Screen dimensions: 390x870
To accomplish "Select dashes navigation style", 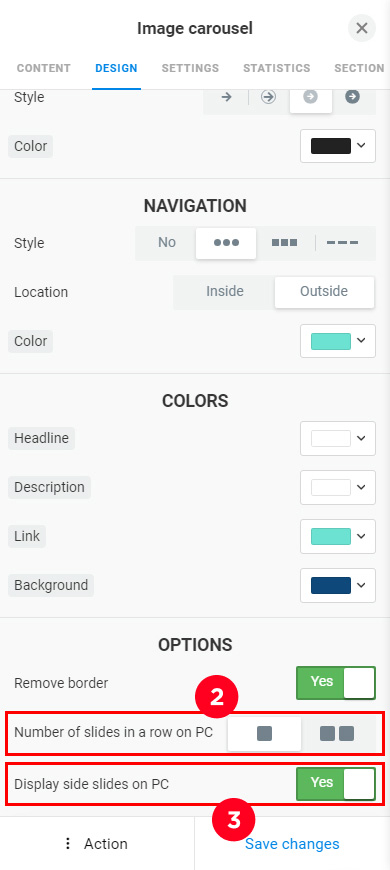I will (x=342, y=243).
